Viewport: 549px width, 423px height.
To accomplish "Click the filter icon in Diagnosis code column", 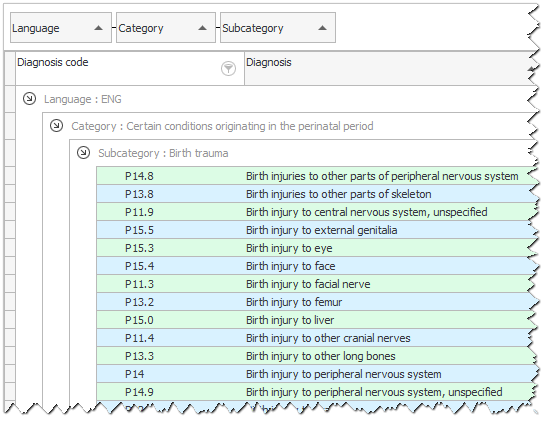I will click(x=228, y=69).
